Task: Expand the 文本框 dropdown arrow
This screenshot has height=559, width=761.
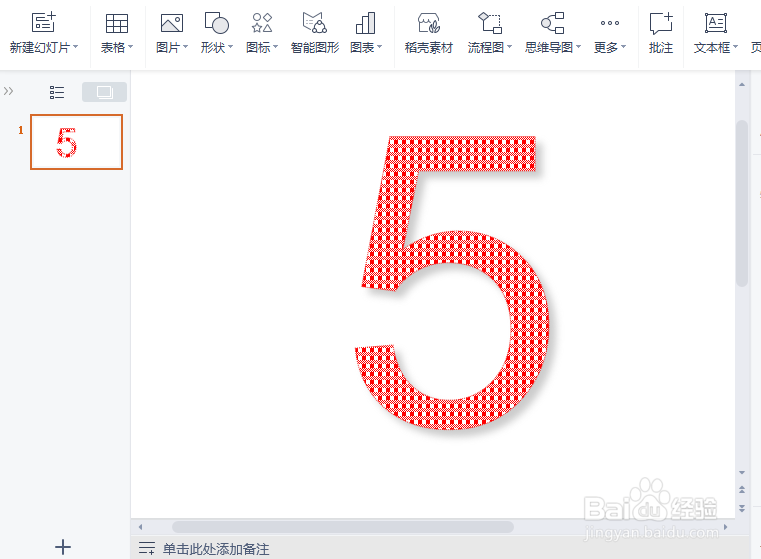Action: 736,47
